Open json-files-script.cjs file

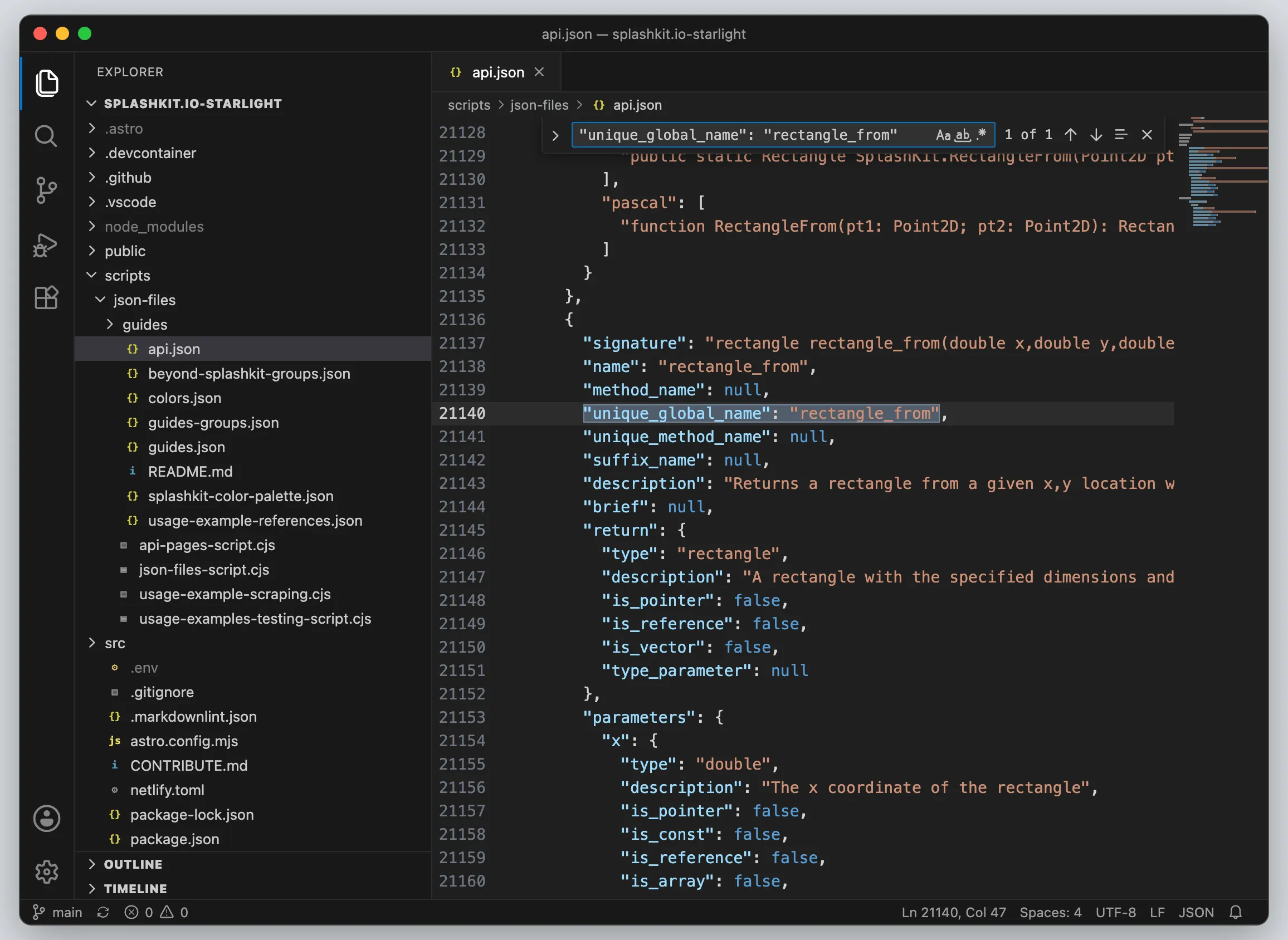pyautogui.click(x=253, y=569)
